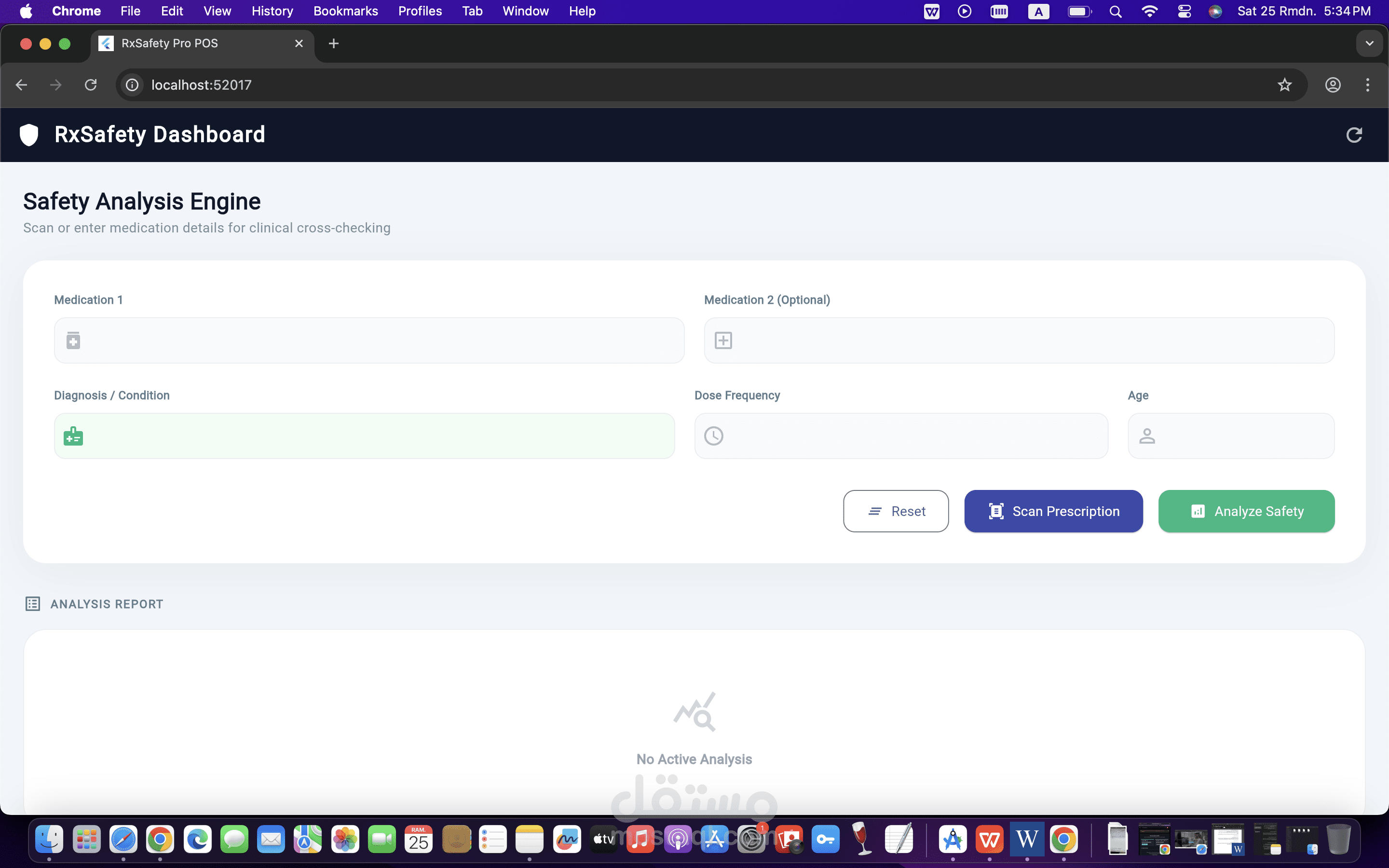The width and height of the screenshot is (1389, 868).
Task: Click the Analyze Safety button
Action: pyautogui.click(x=1246, y=511)
